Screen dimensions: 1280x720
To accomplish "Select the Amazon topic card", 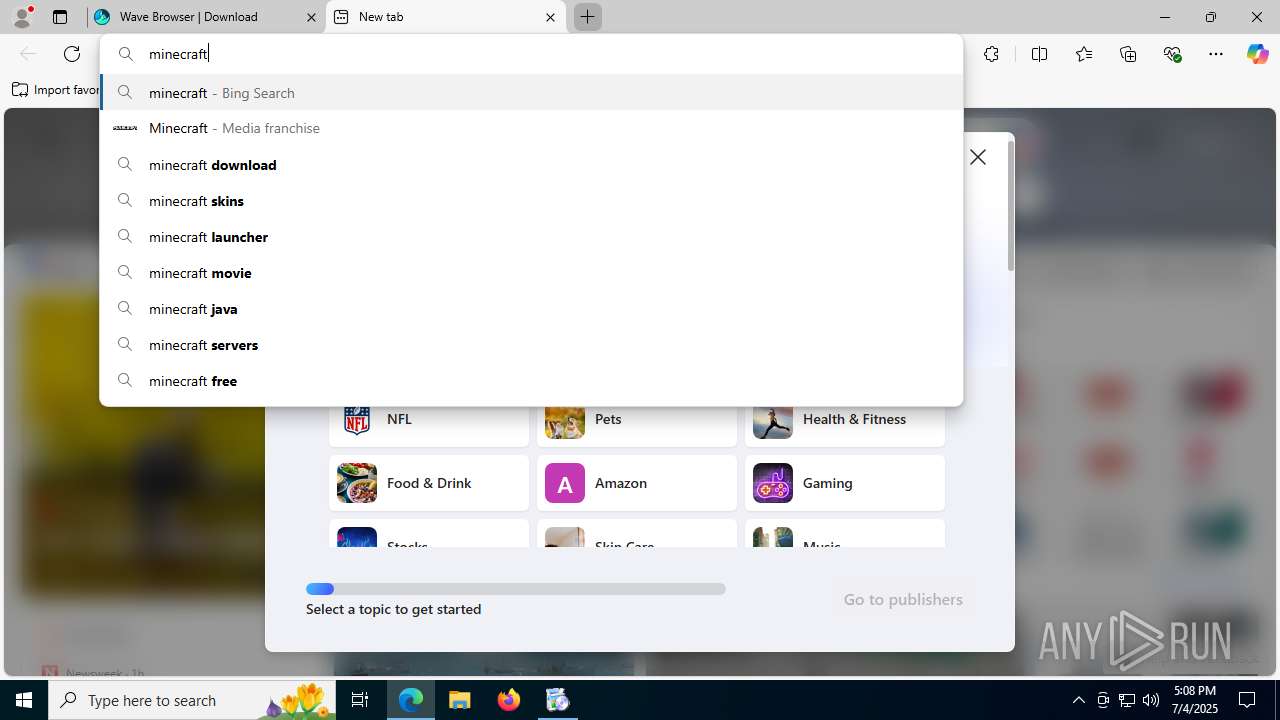I will click(x=637, y=483).
